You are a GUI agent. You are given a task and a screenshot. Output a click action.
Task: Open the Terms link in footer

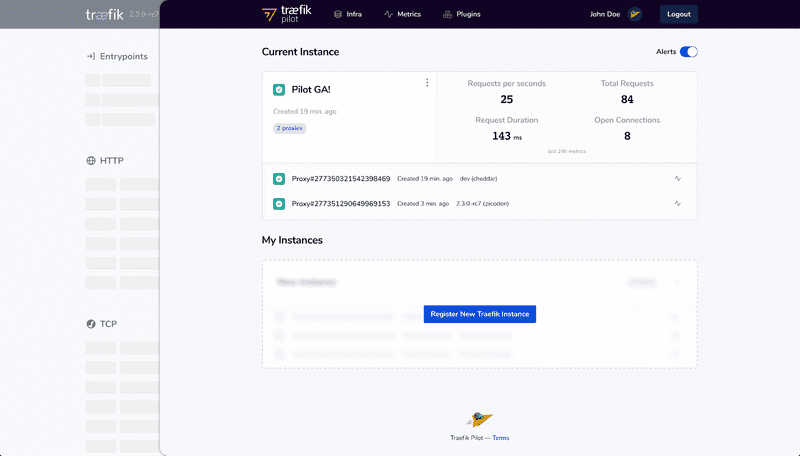[x=501, y=438]
